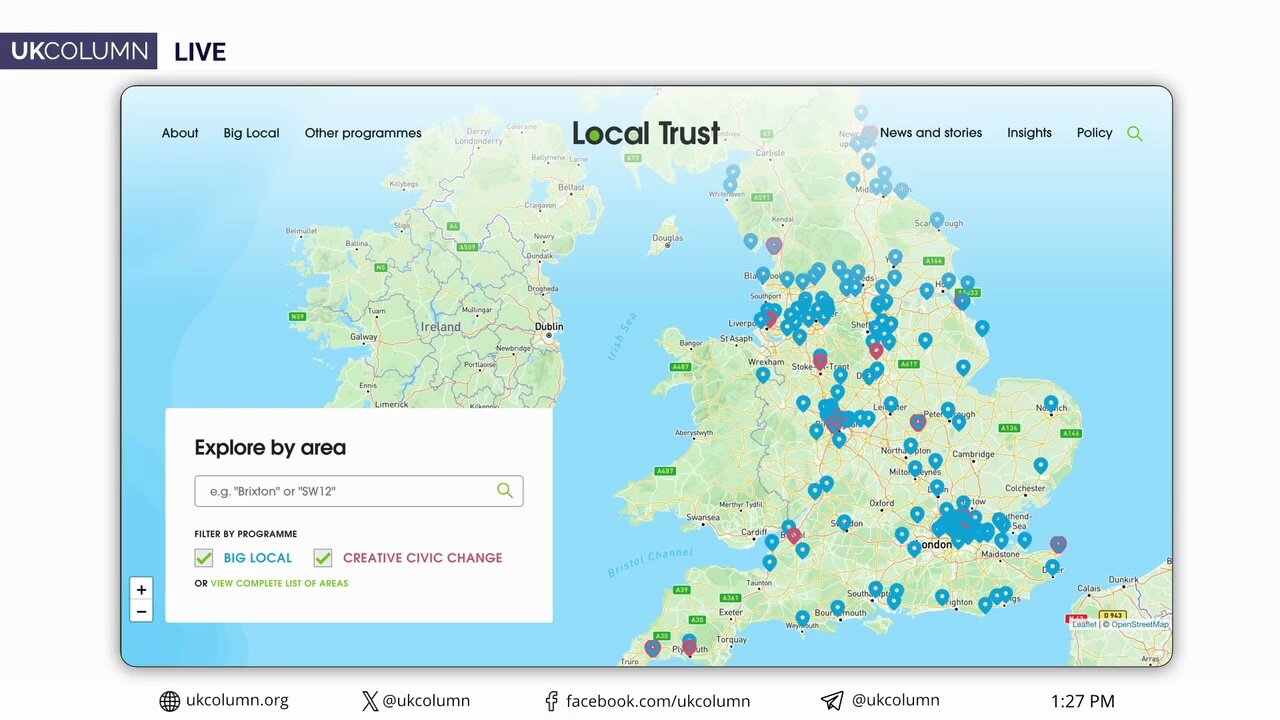1280x720 pixels.
Task: Open the Other programmes menu
Action: click(x=363, y=133)
